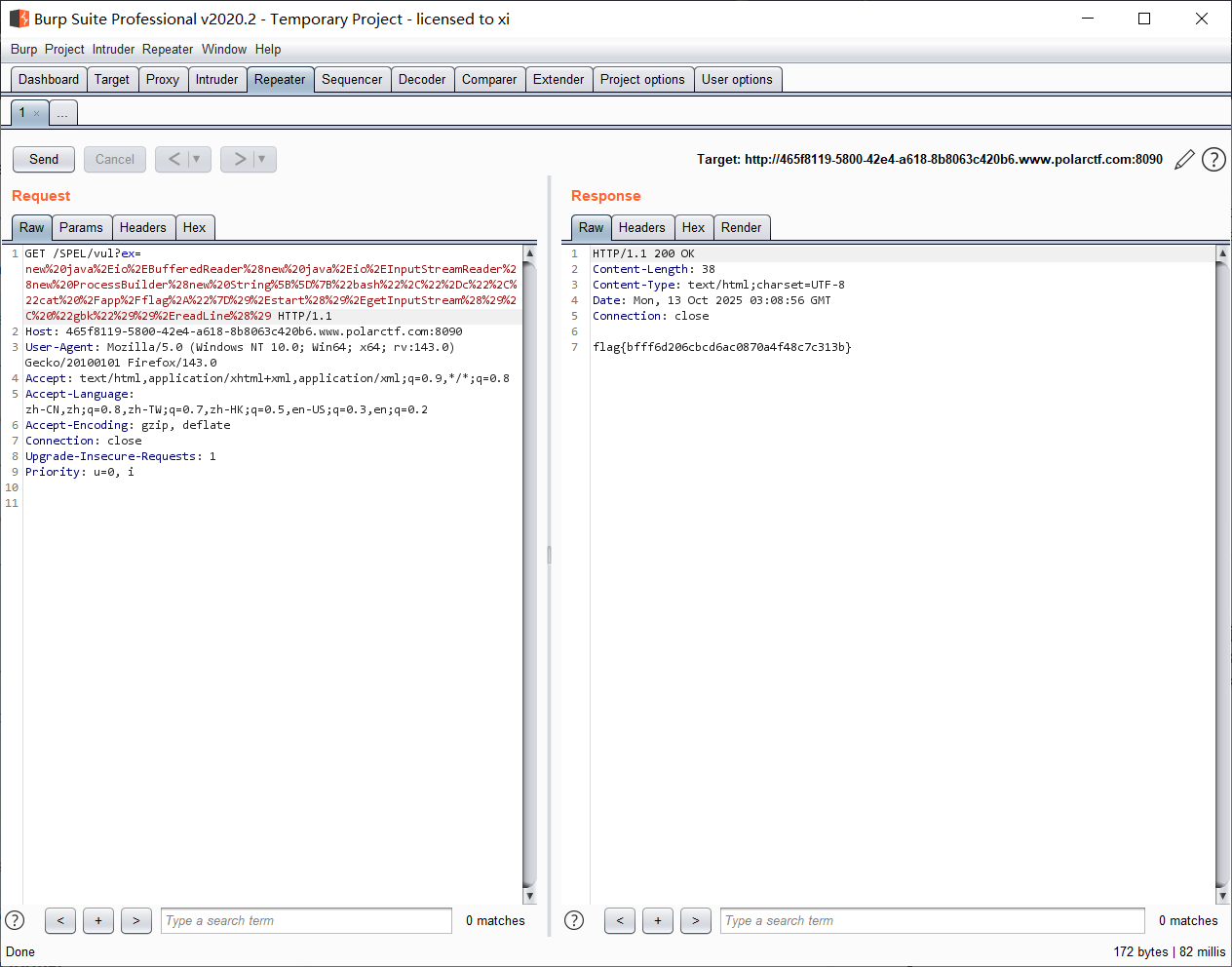This screenshot has width=1232, height=967.
Task: Click the Content-Length: 38 response header
Action: pos(654,269)
